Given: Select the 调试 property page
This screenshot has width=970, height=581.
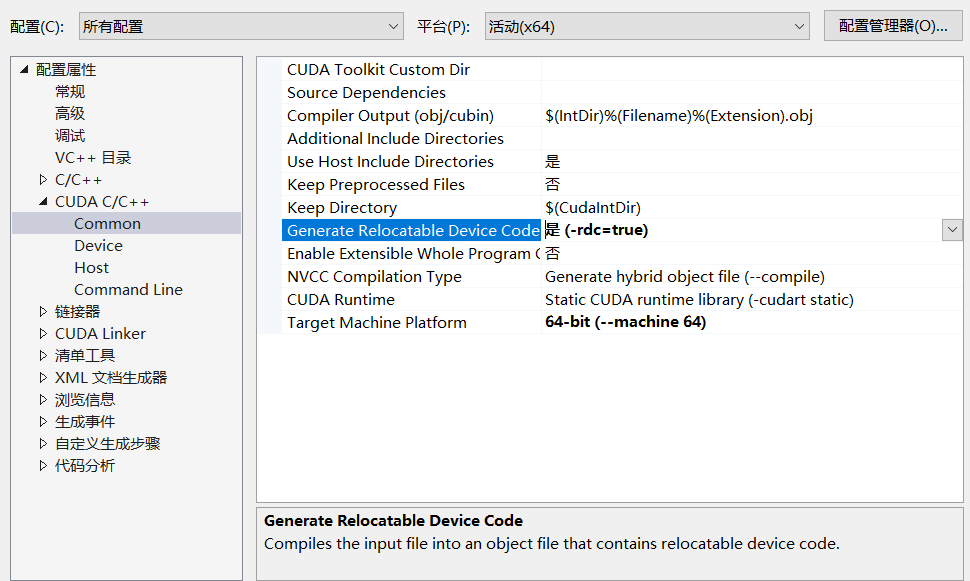Looking at the screenshot, I should point(70,136).
